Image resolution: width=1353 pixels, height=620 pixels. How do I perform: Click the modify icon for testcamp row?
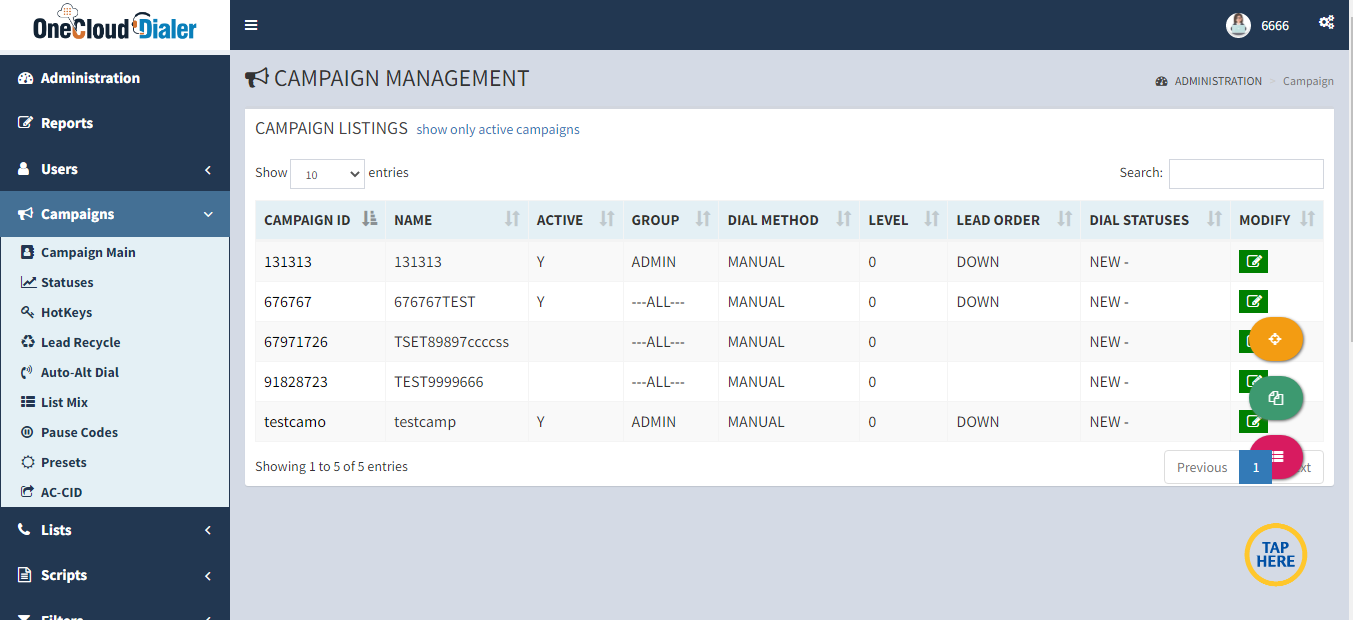(1253, 421)
